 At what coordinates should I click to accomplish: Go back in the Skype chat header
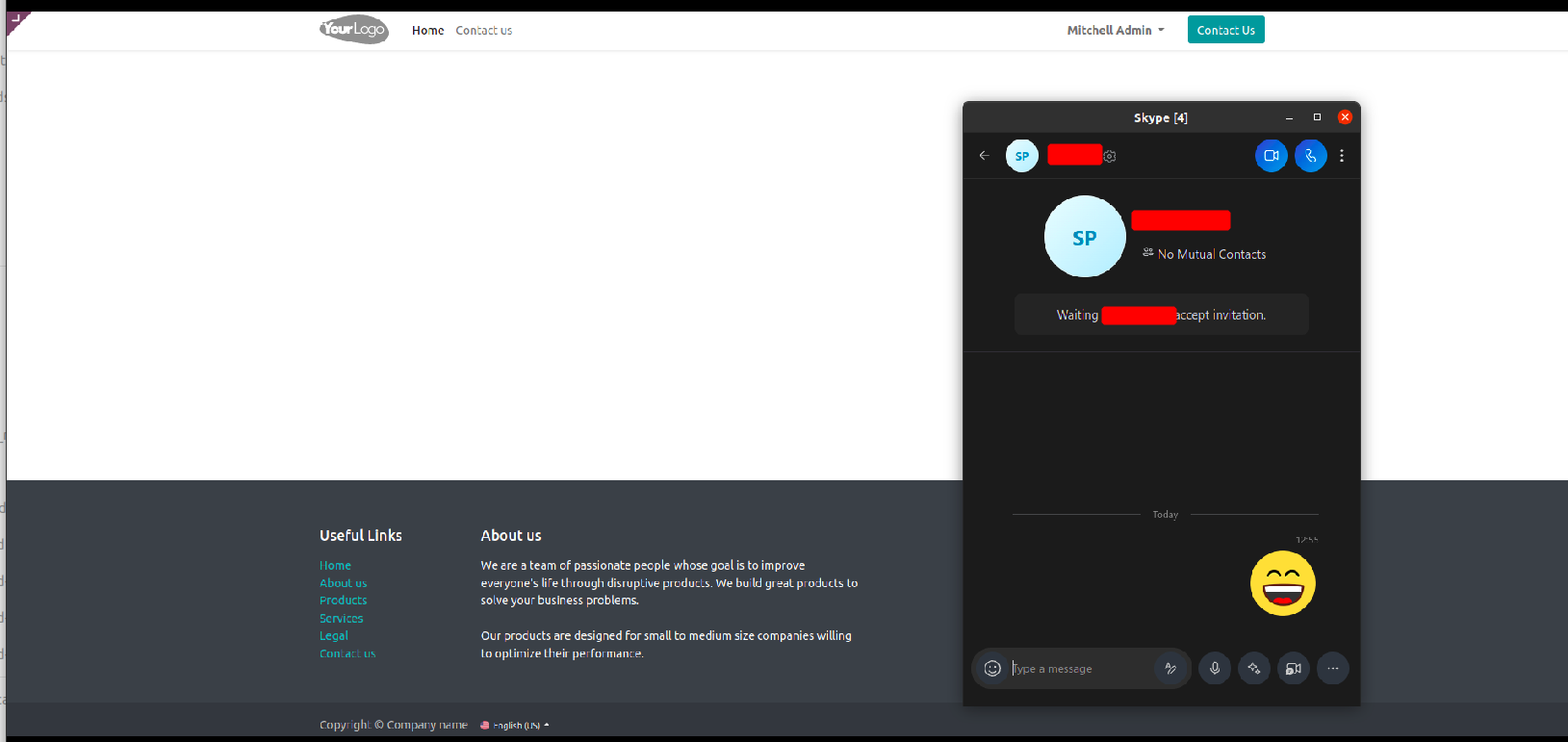pyautogui.click(x=984, y=156)
